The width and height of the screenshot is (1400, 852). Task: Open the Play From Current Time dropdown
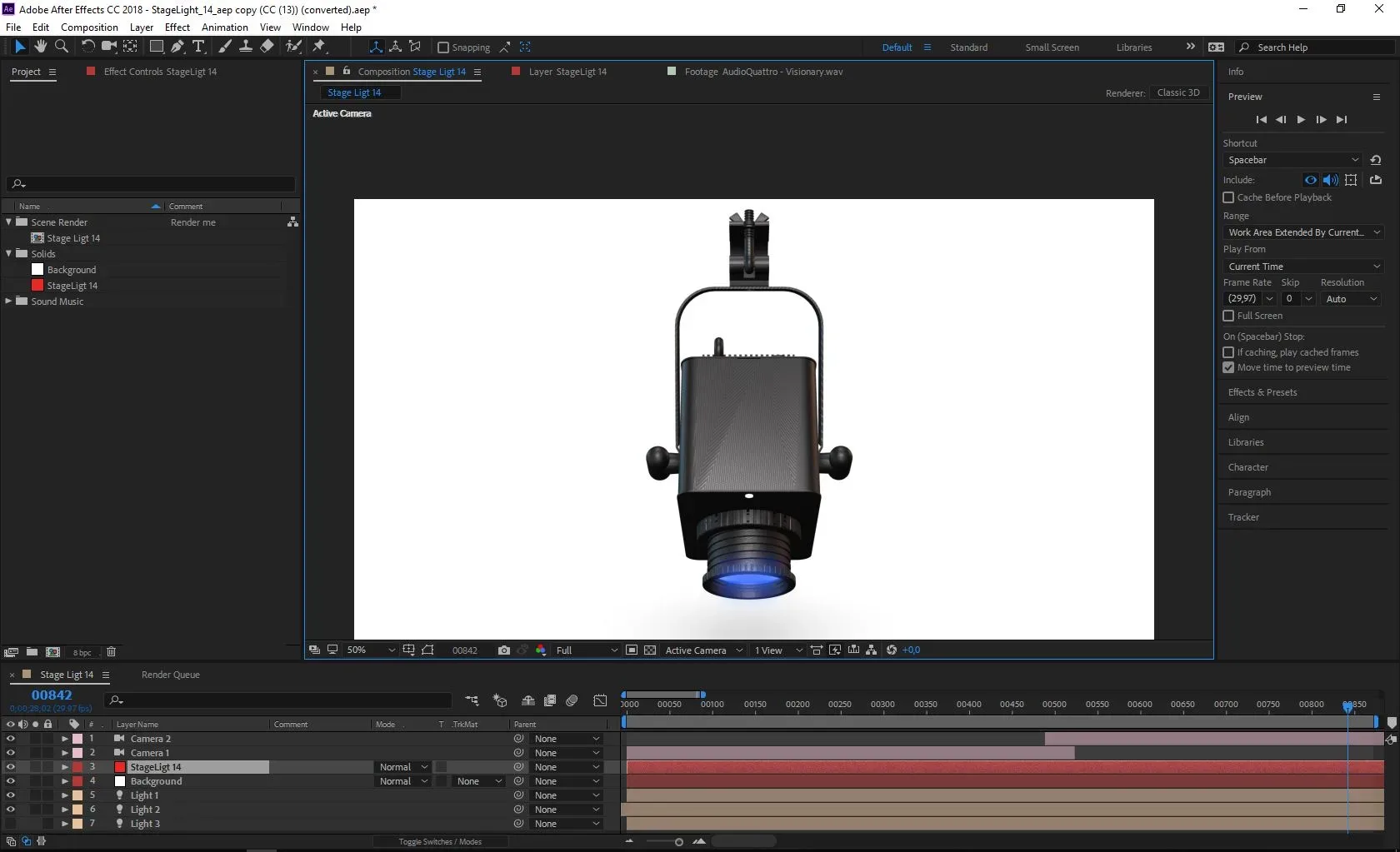click(1304, 267)
